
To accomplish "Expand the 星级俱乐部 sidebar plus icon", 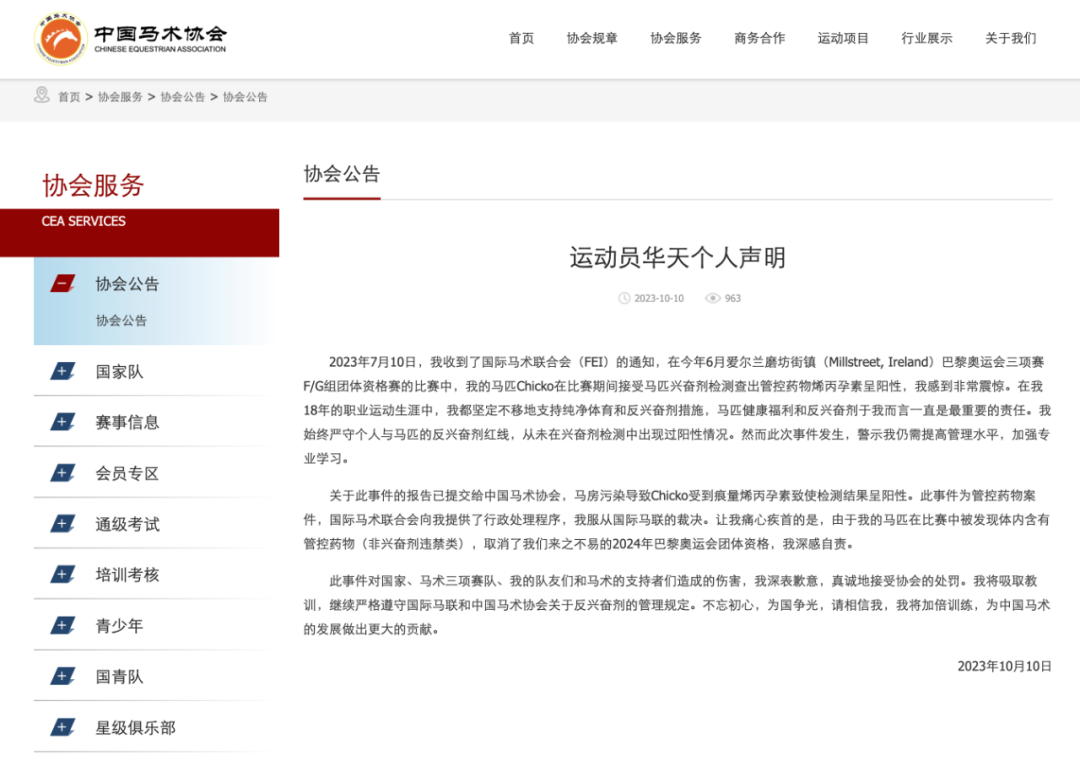I will coord(63,727).
